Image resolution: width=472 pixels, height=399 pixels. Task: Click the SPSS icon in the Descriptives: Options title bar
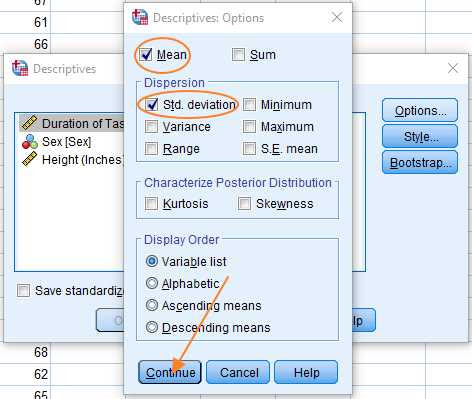click(x=140, y=17)
